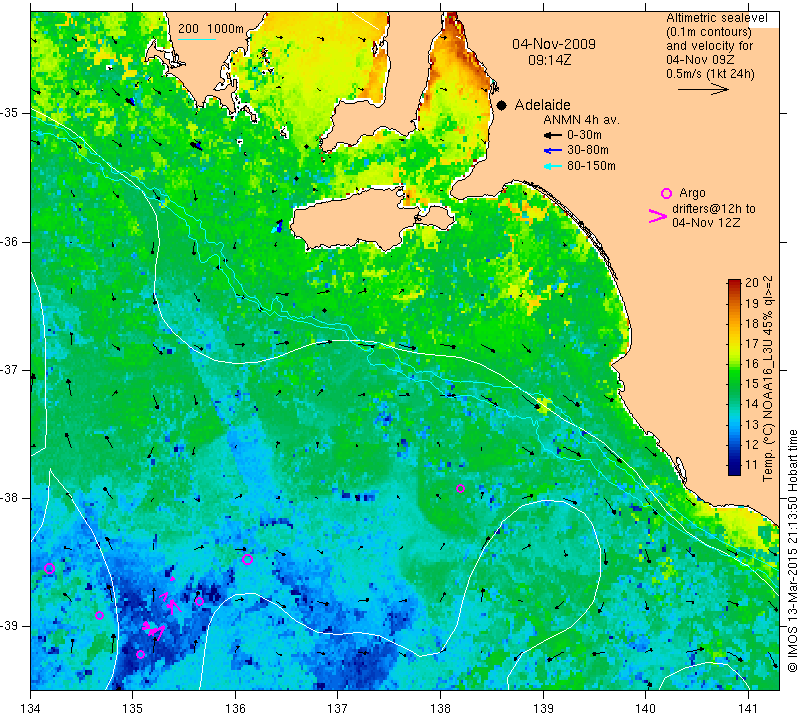Click the 'drifters@12h to' legend text
The height and width of the screenshot is (720, 800).
[x=714, y=209]
